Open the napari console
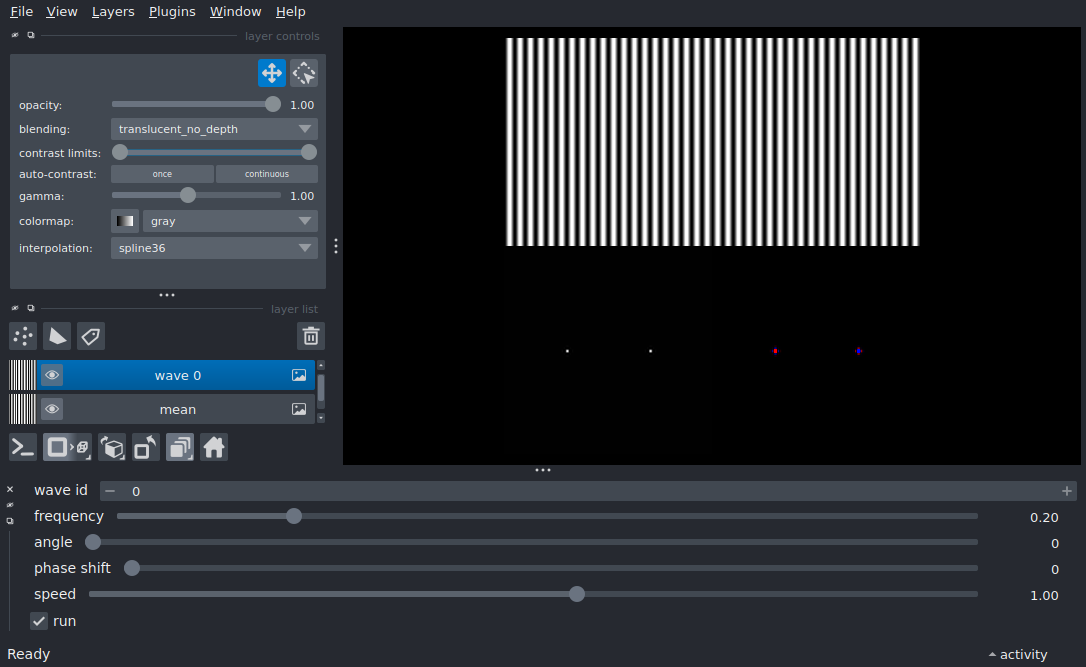This screenshot has height=667, width=1086. pos(23,447)
